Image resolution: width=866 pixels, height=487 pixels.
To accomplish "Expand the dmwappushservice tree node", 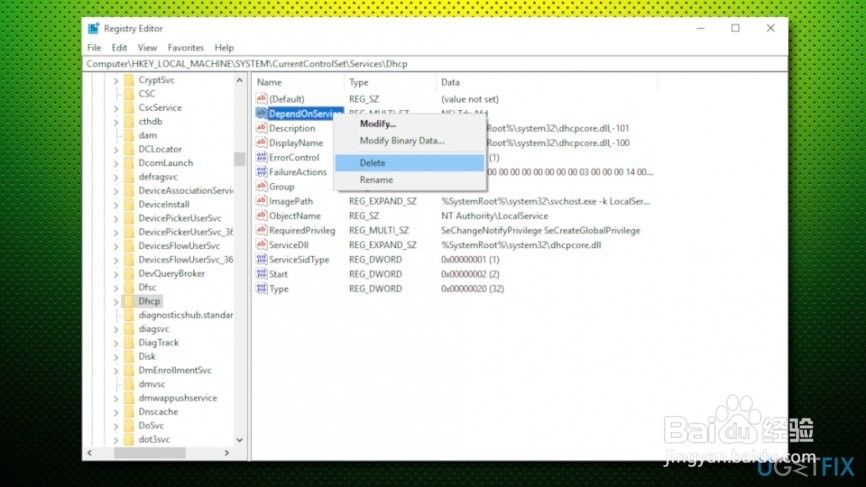I will 116,398.
